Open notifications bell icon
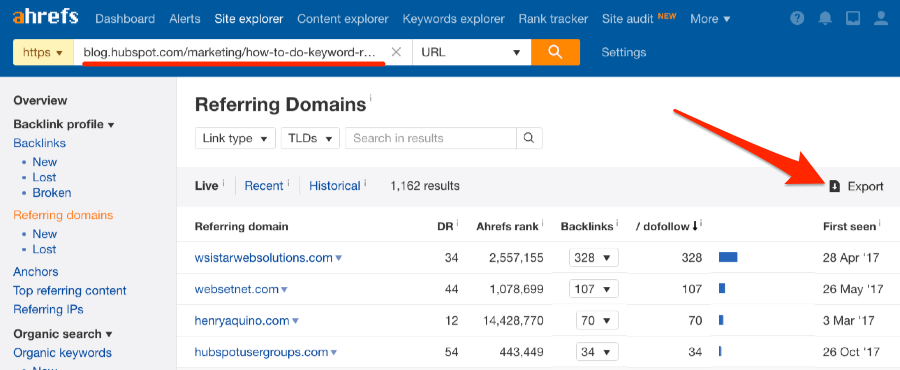Image resolution: width=900 pixels, height=370 pixels. [x=825, y=18]
